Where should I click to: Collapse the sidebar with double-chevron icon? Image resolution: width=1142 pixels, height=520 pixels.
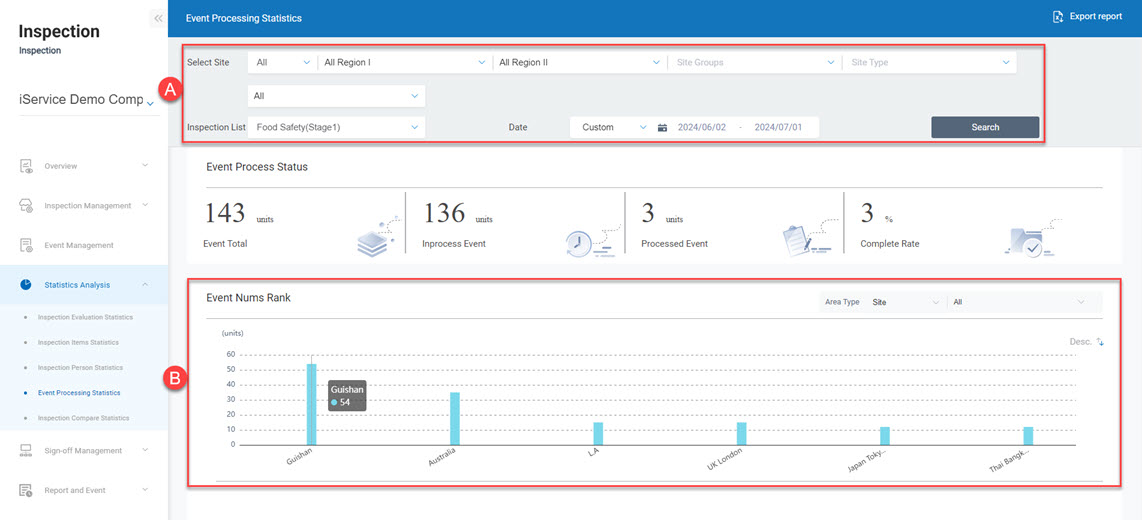click(158, 18)
